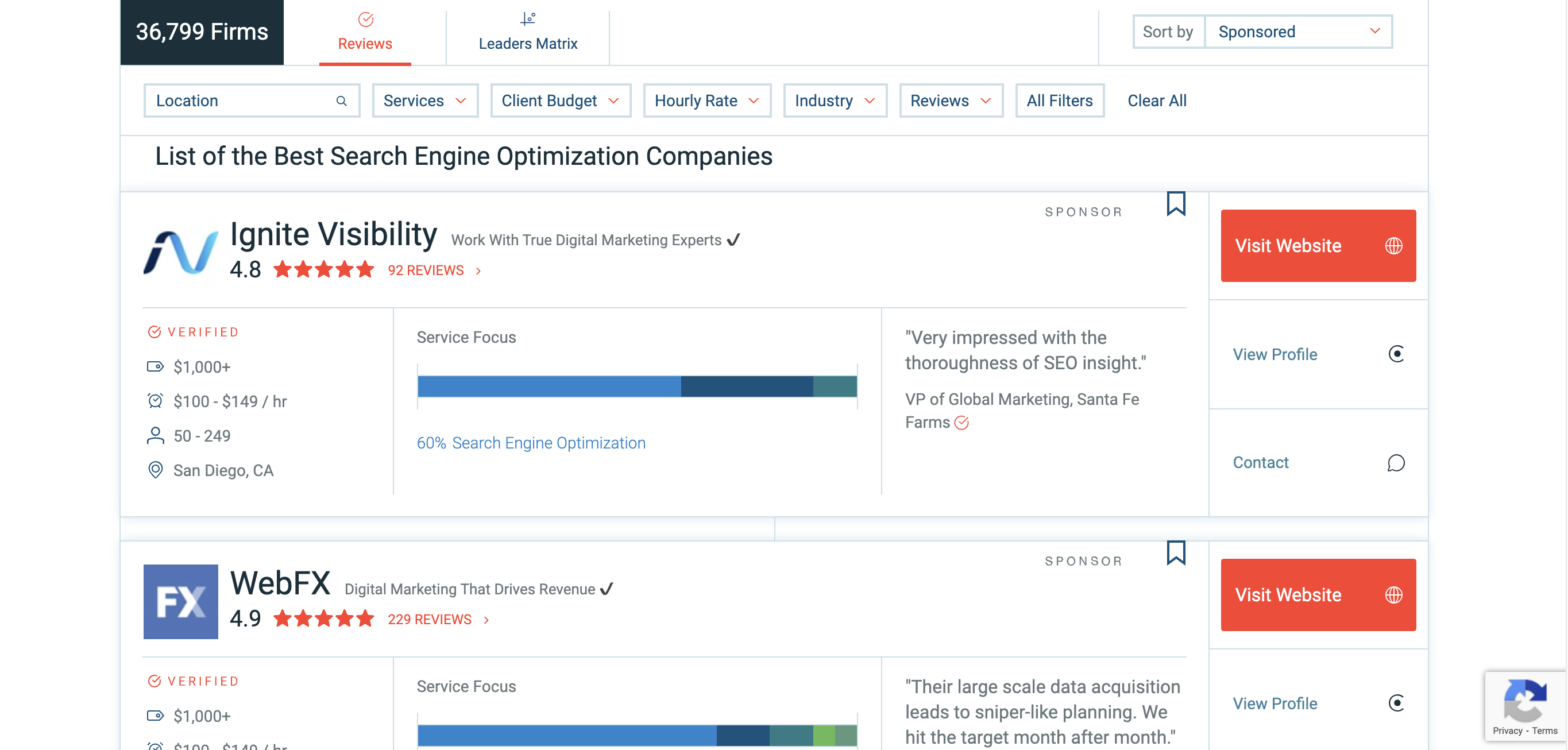Screen dimensions: 1568x750
Task: Switch to Leaders Matrix tab
Action: (528, 32)
